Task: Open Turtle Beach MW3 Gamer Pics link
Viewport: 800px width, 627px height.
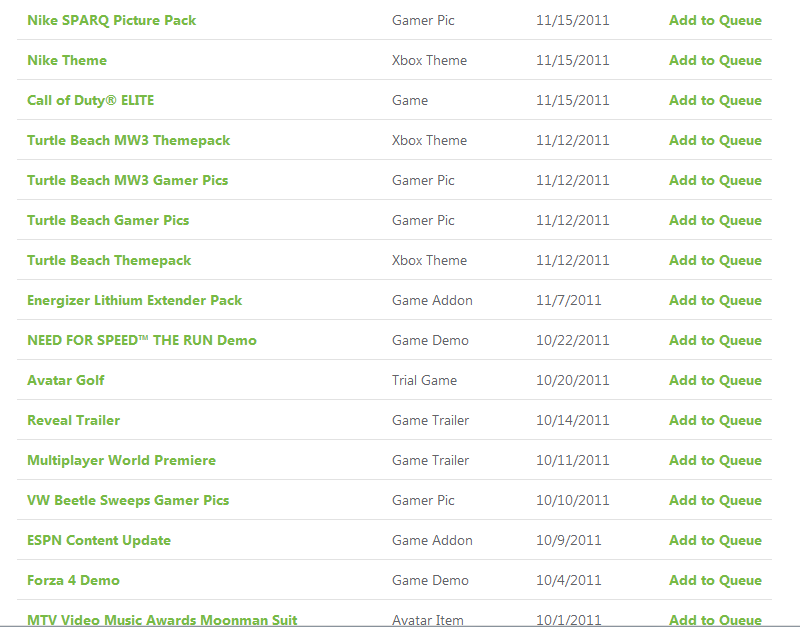Action: [128, 180]
